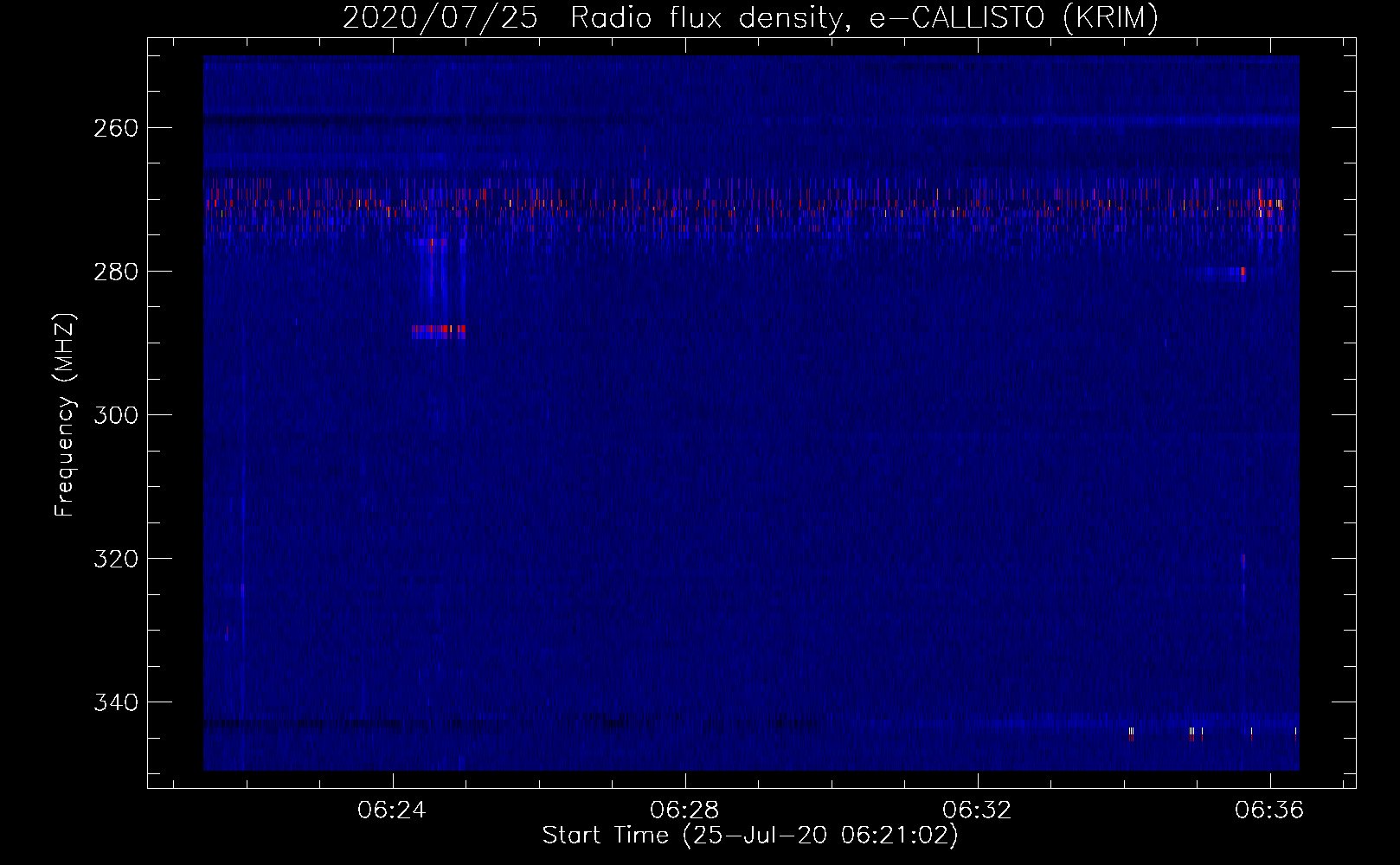The image size is (1400, 865).
Task: Click the 320 frequency tick label
Action: coord(115,559)
